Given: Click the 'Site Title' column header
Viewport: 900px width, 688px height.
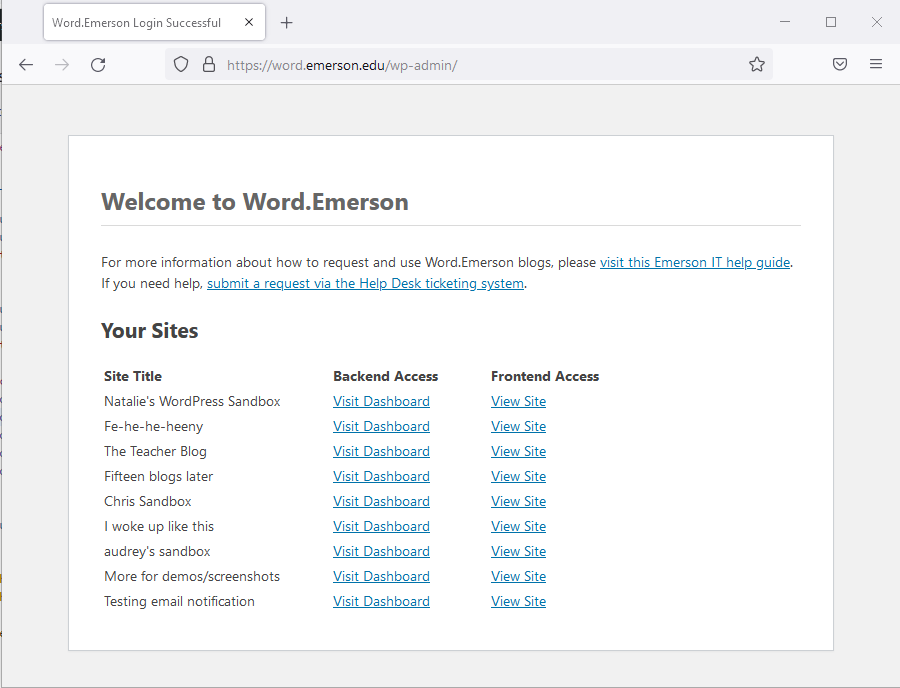Looking at the screenshot, I should (133, 376).
